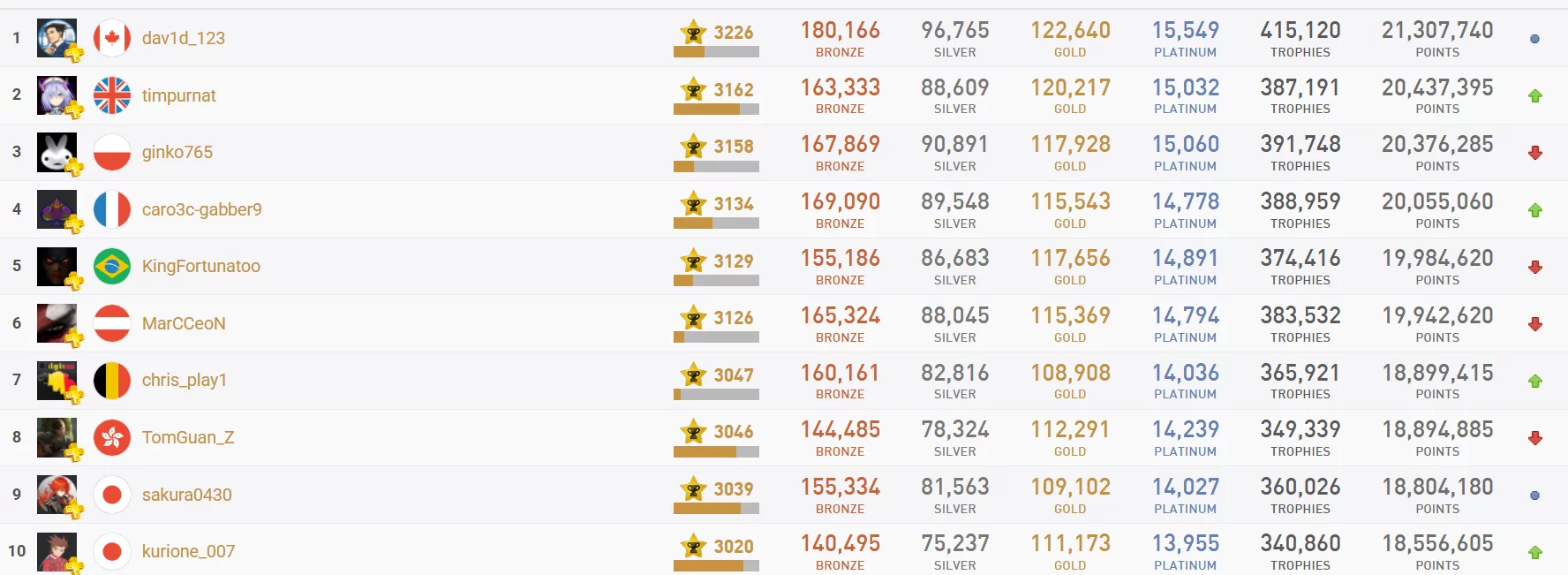Click the 20,055,060 points value for caro3c-gabber9
Viewport: 1568px width, 575px height.
pyautogui.click(x=1437, y=201)
